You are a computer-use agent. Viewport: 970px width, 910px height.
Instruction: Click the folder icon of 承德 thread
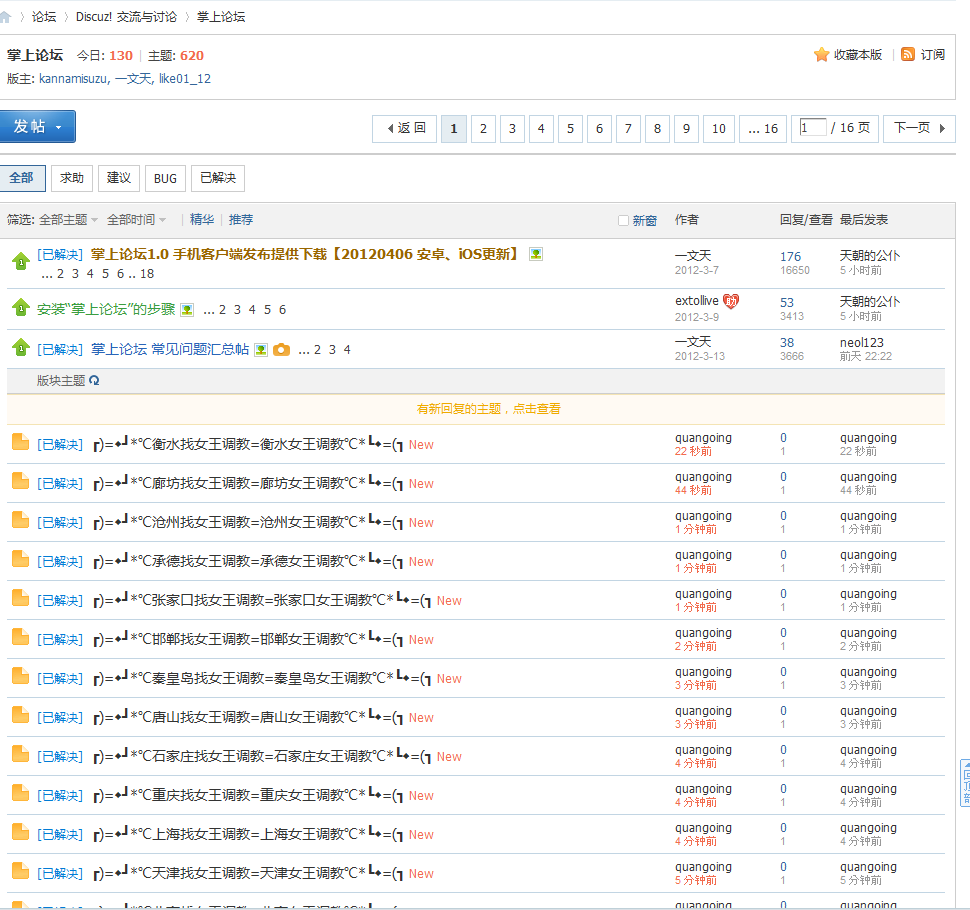tap(21, 559)
